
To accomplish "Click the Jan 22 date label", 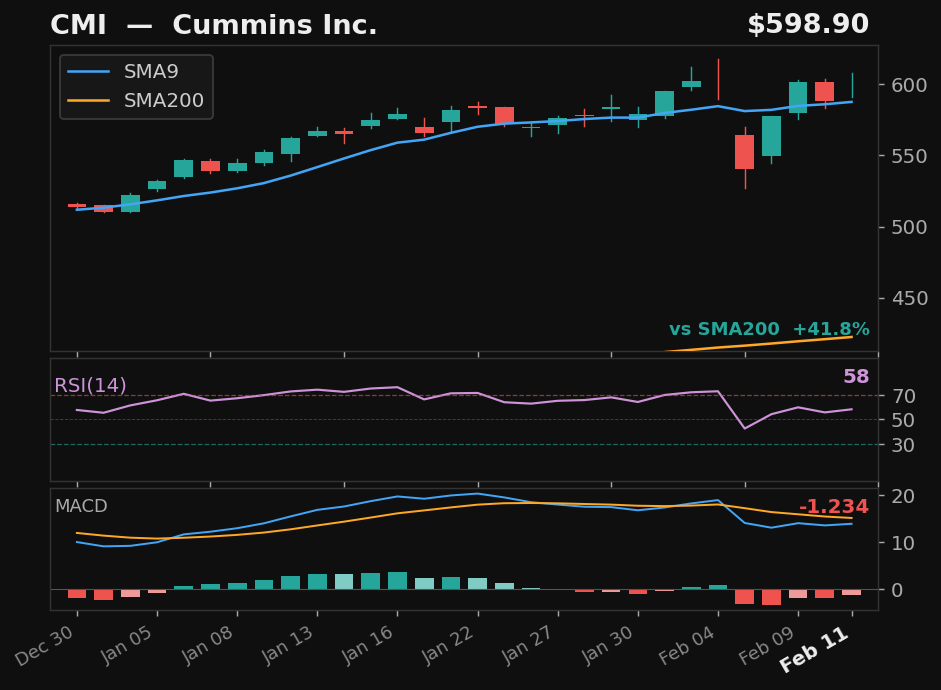I will click(448, 644).
